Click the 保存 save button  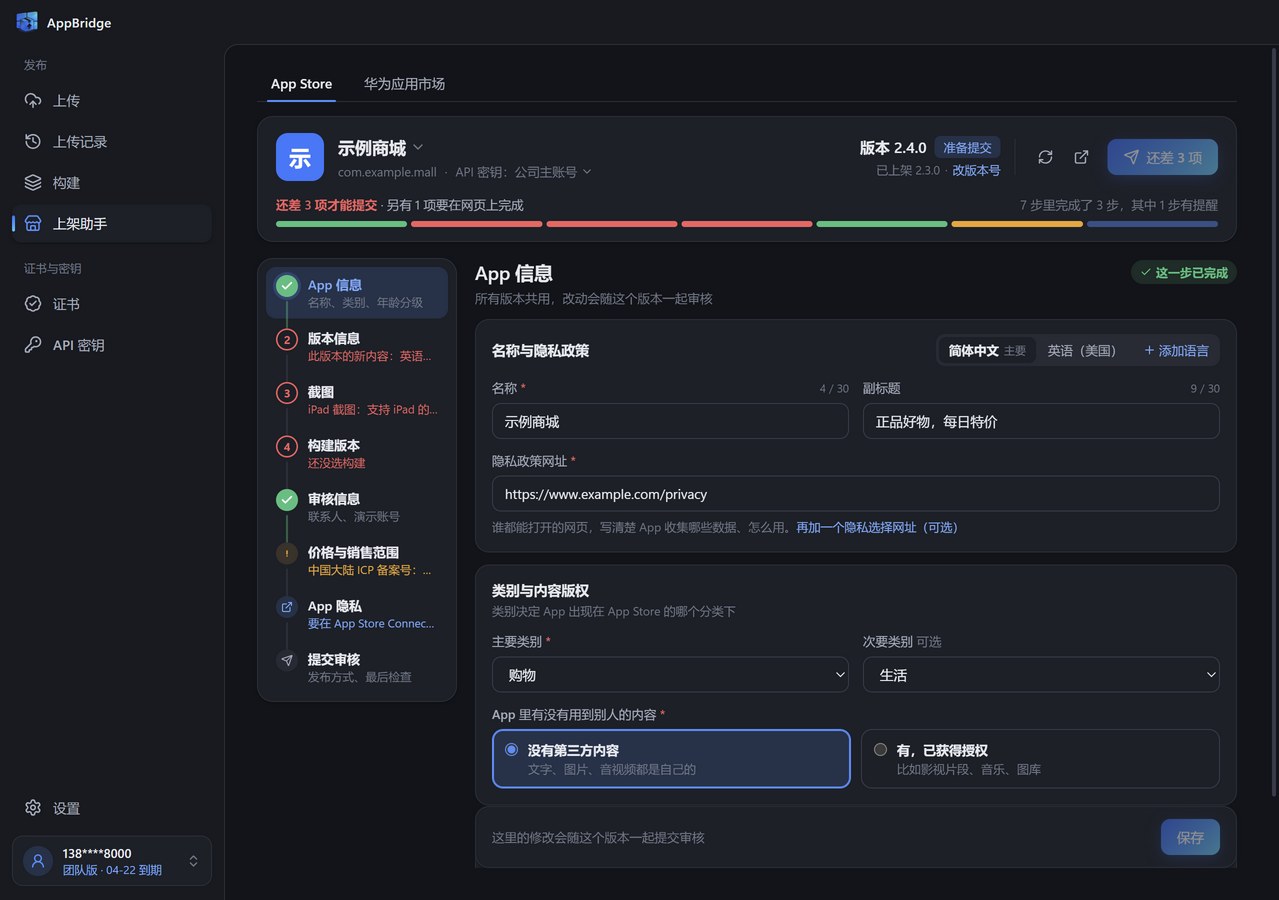[1190, 838]
